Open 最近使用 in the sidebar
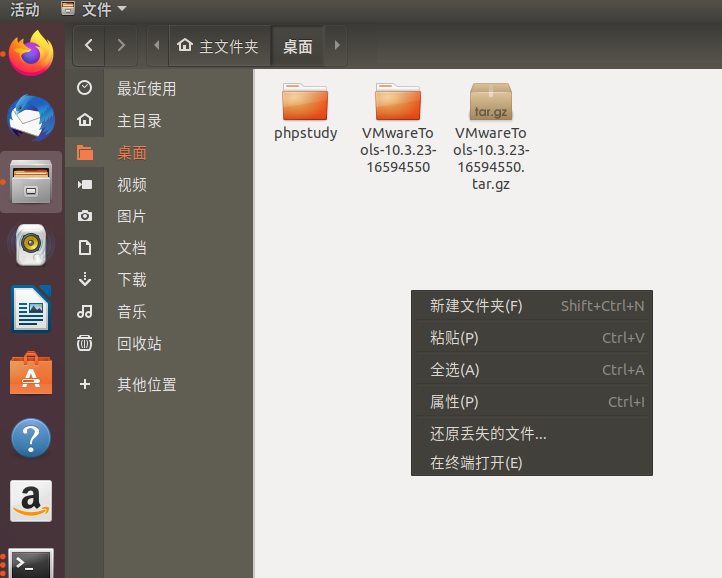The image size is (722, 578). [x=146, y=88]
